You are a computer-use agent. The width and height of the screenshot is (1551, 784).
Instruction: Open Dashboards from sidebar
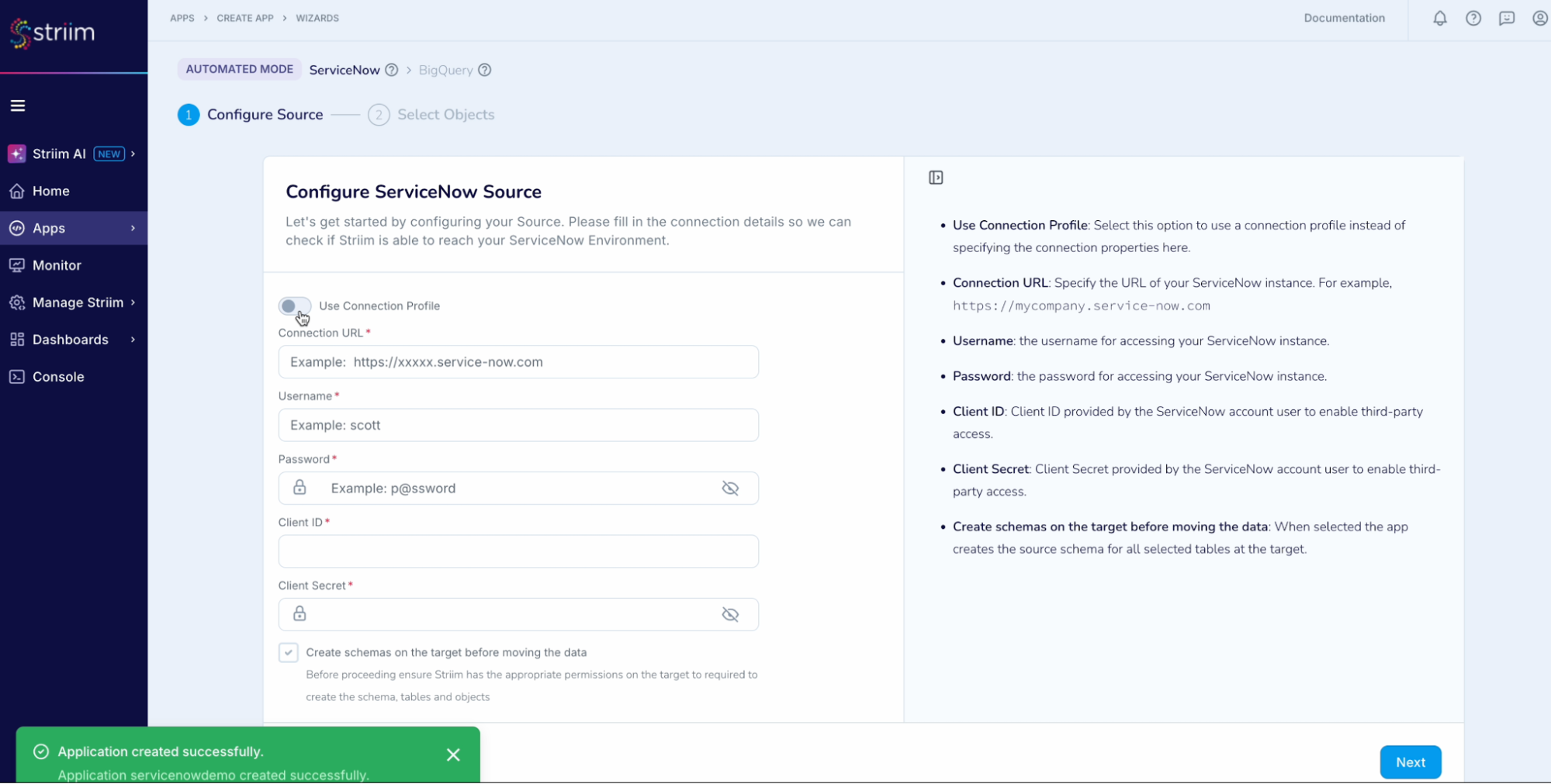[74, 340]
